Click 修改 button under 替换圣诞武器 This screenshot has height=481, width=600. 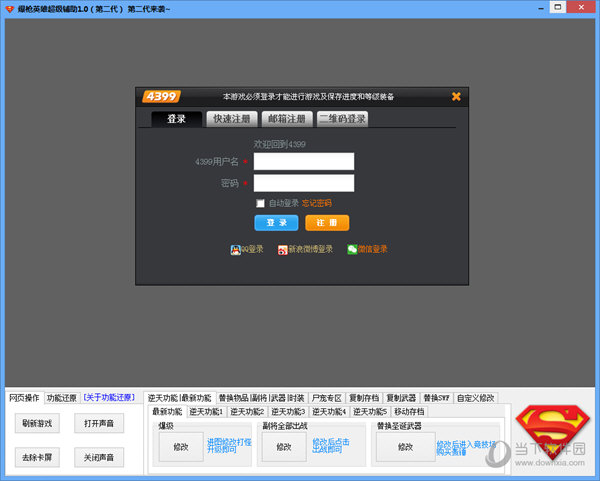(406, 447)
